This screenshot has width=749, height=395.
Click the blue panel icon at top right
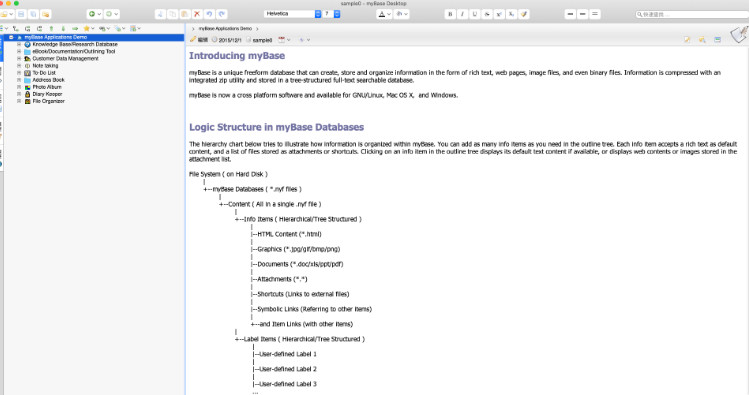pyautogui.click(x=717, y=40)
